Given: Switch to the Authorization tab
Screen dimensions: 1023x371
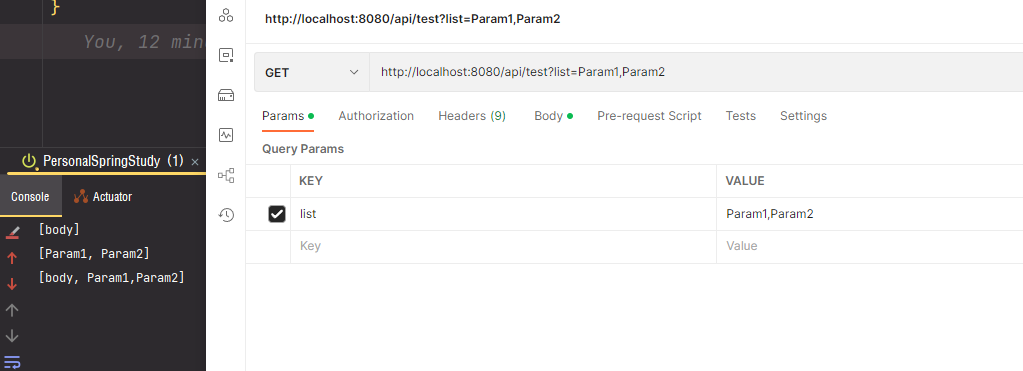Looking at the screenshot, I should coord(376,116).
